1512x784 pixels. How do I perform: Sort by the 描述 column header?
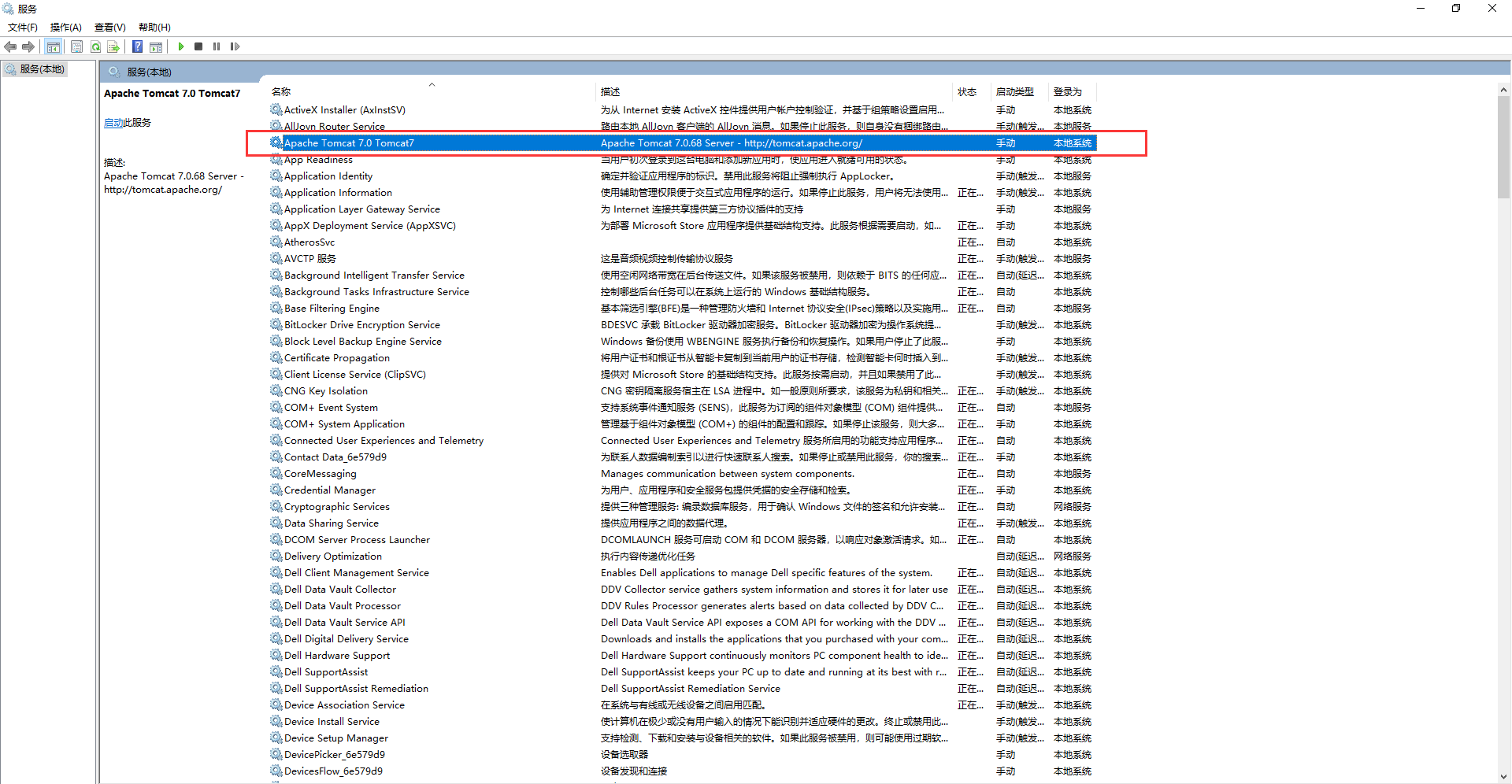pos(774,92)
